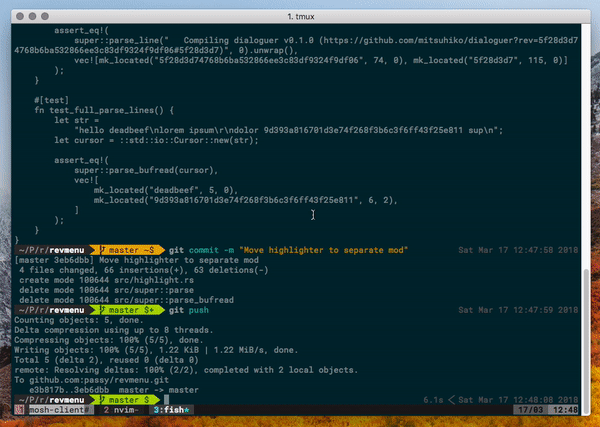600x427 pixels.
Task: Click 'let cursor = ::std::io::Cursor::new(str);'
Action: 156,140
